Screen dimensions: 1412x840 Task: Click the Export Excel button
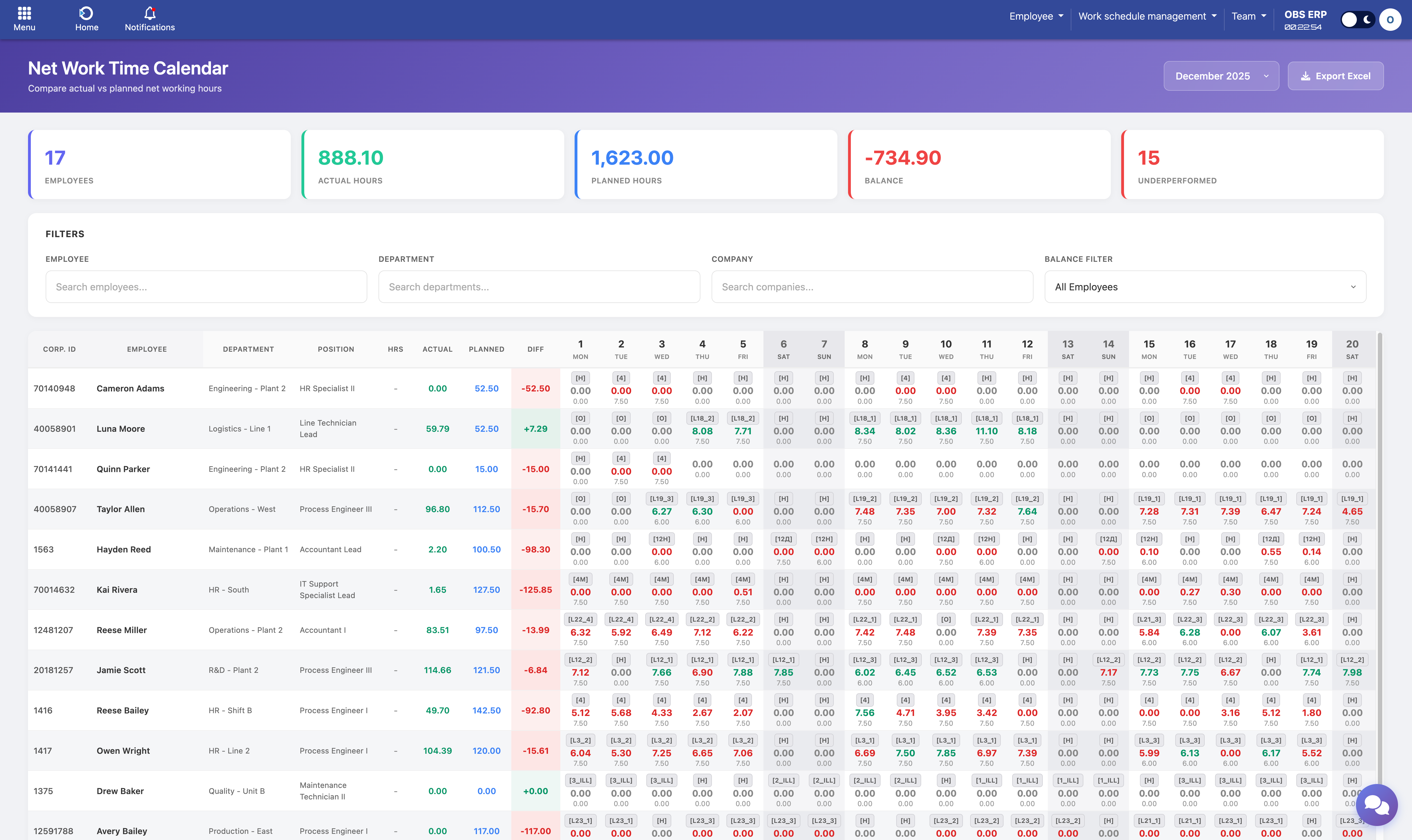[1342, 76]
